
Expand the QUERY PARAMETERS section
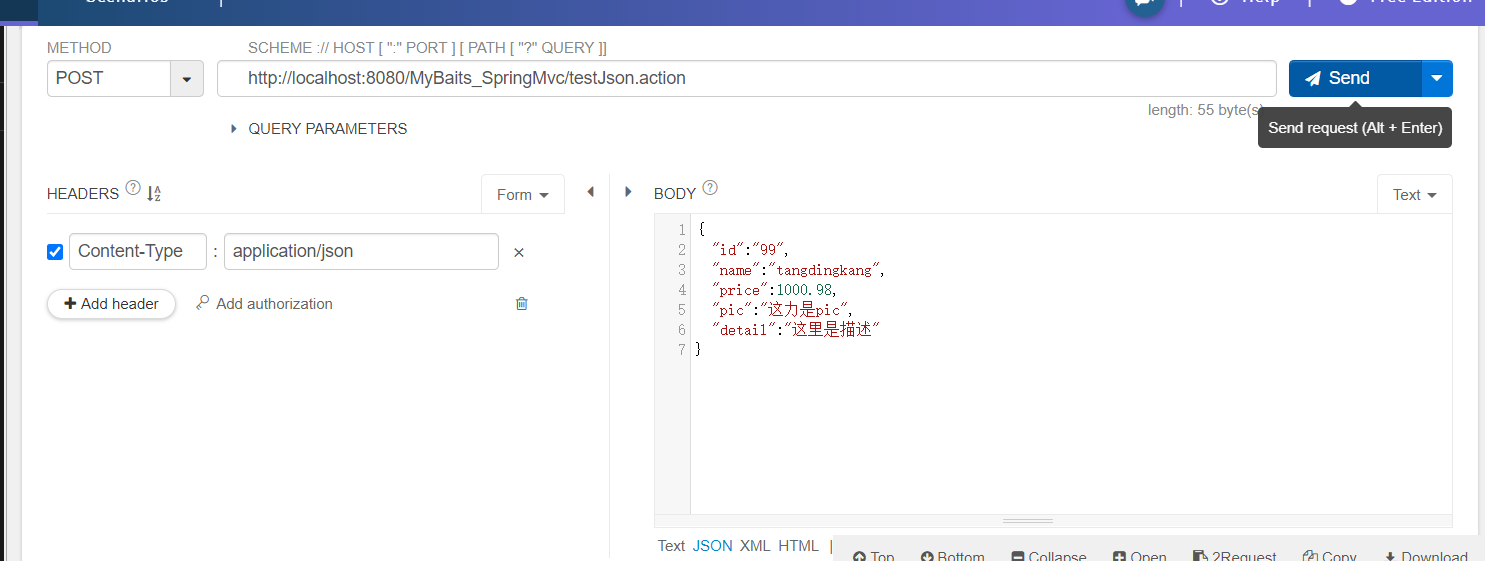click(x=318, y=129)
